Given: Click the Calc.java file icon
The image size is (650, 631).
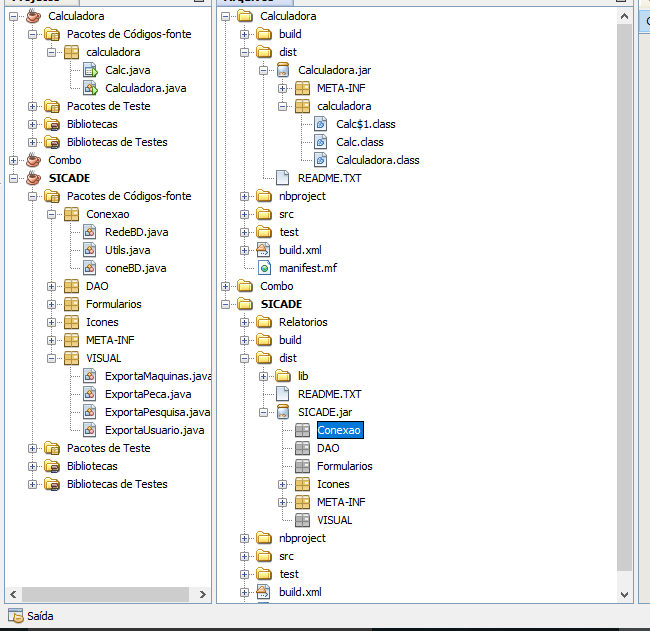Looking at the screenshot, I should [x=90, y=70].
